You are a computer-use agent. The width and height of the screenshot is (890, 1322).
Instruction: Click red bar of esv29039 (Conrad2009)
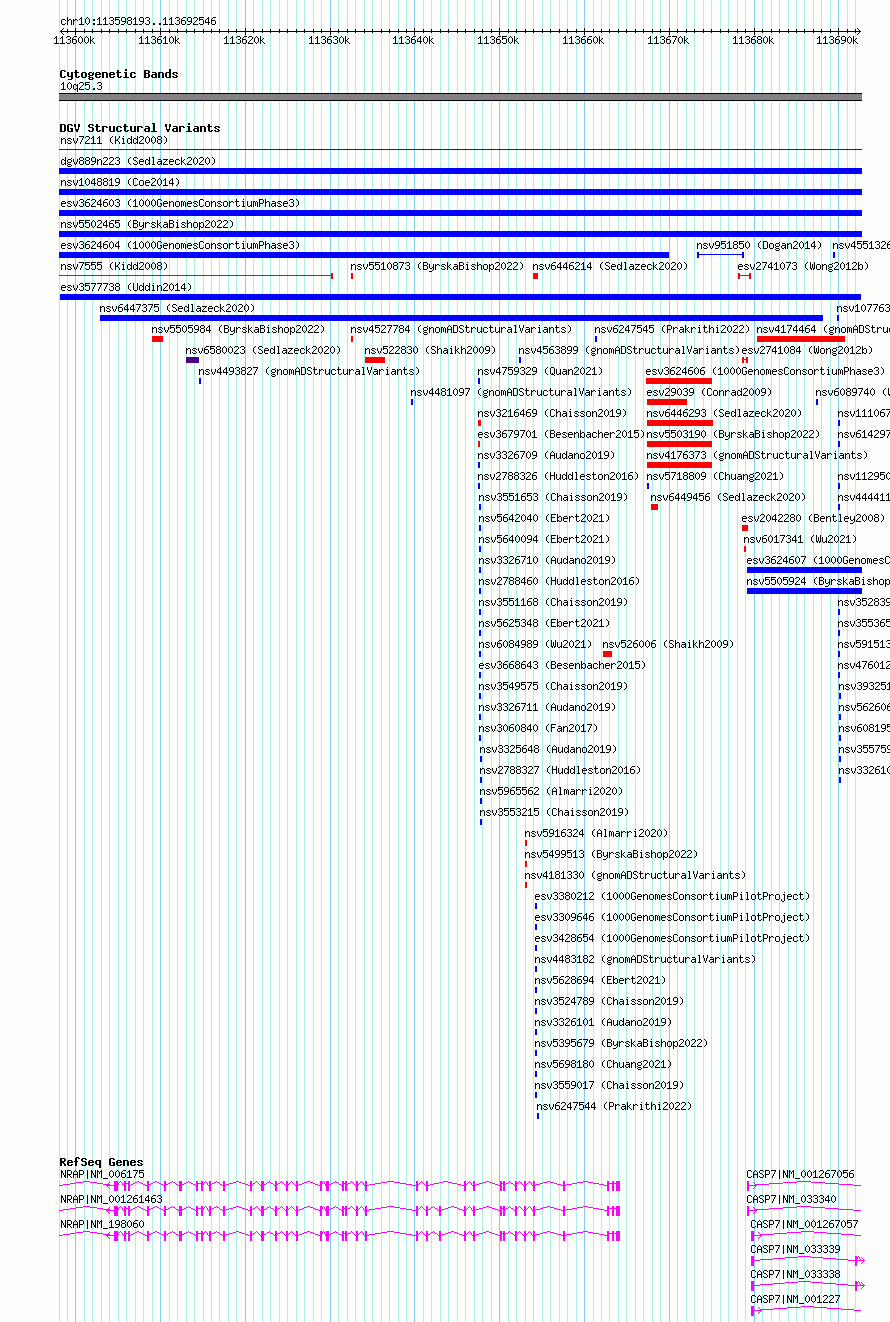[666, 402]
